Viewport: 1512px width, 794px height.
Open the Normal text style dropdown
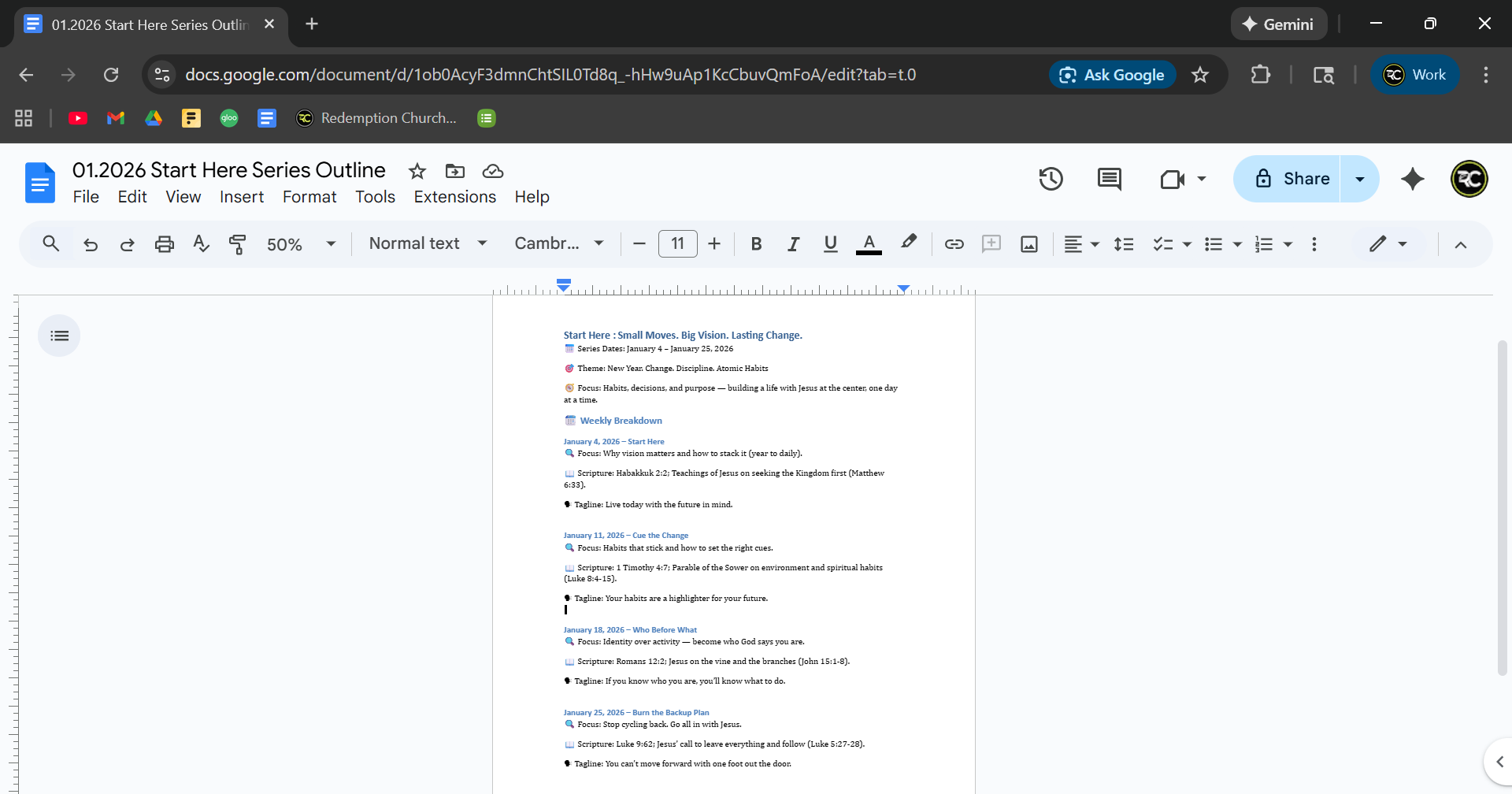[x=428, y=244]
